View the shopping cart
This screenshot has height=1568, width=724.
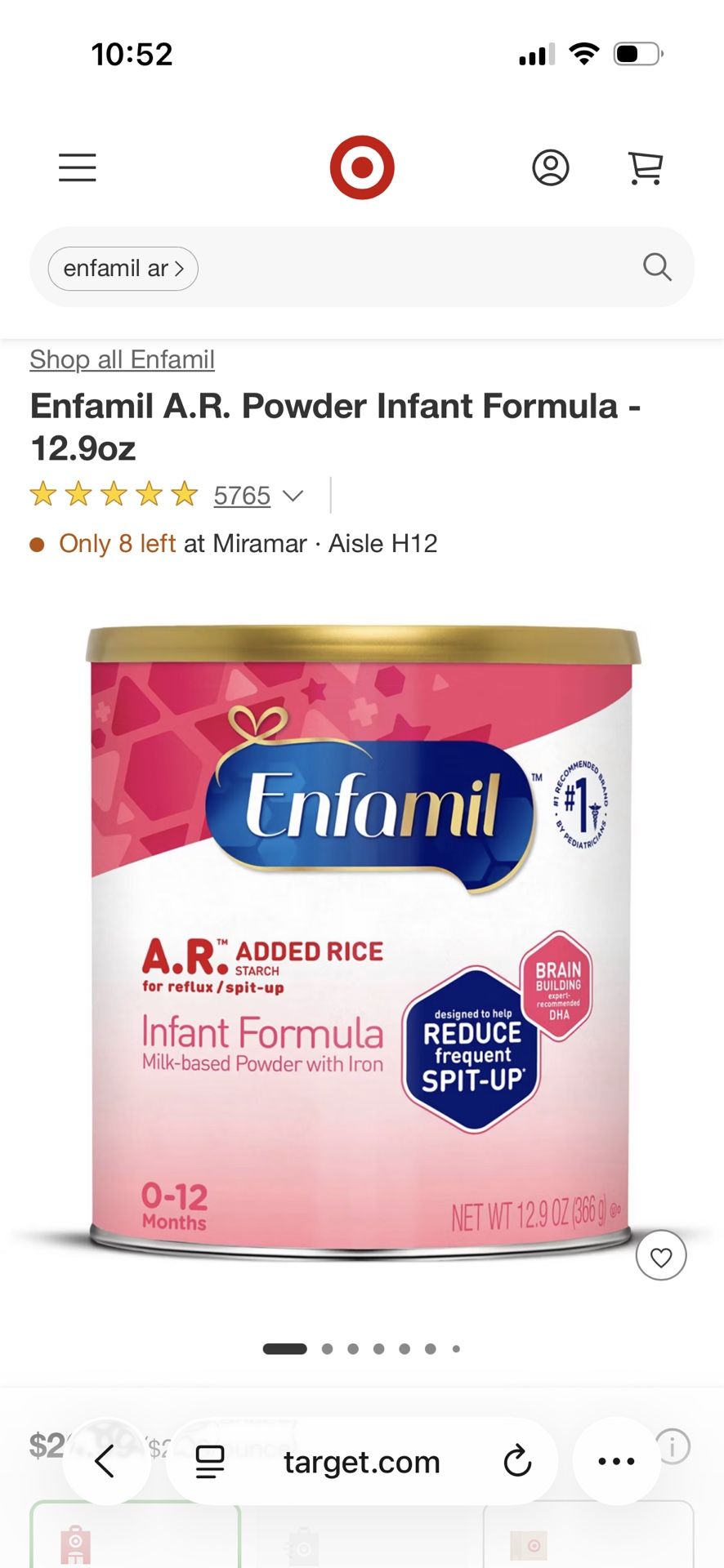point(646,168)
